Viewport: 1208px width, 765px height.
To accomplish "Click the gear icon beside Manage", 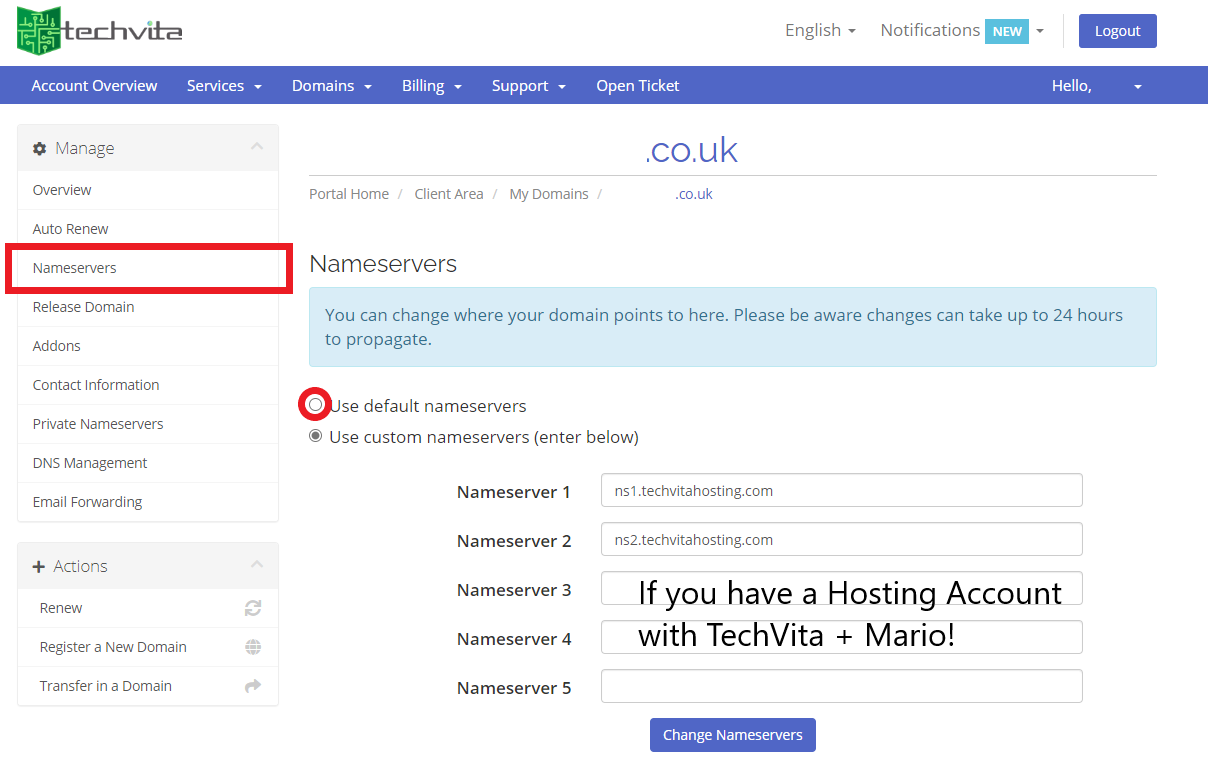I will click(39, 147).
